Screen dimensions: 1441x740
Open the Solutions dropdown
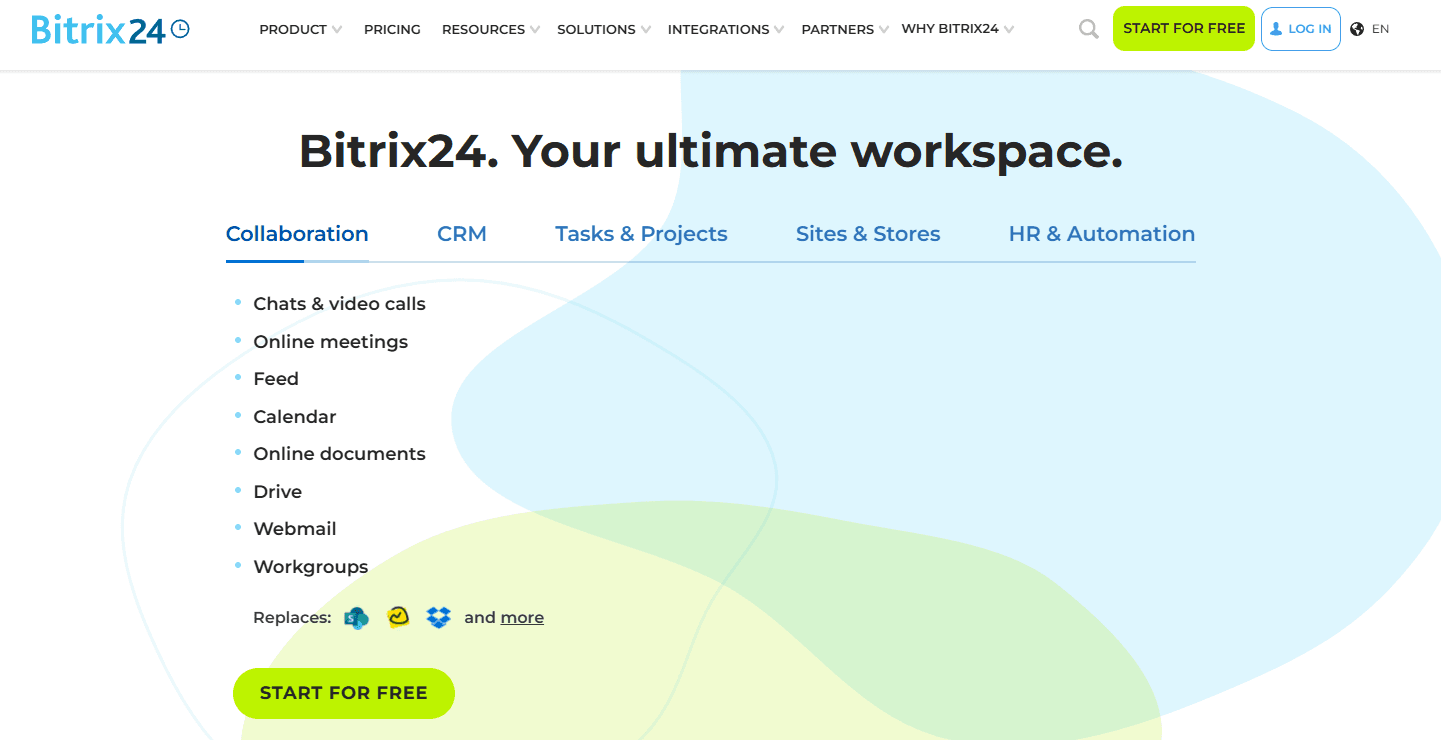[604, 30]
